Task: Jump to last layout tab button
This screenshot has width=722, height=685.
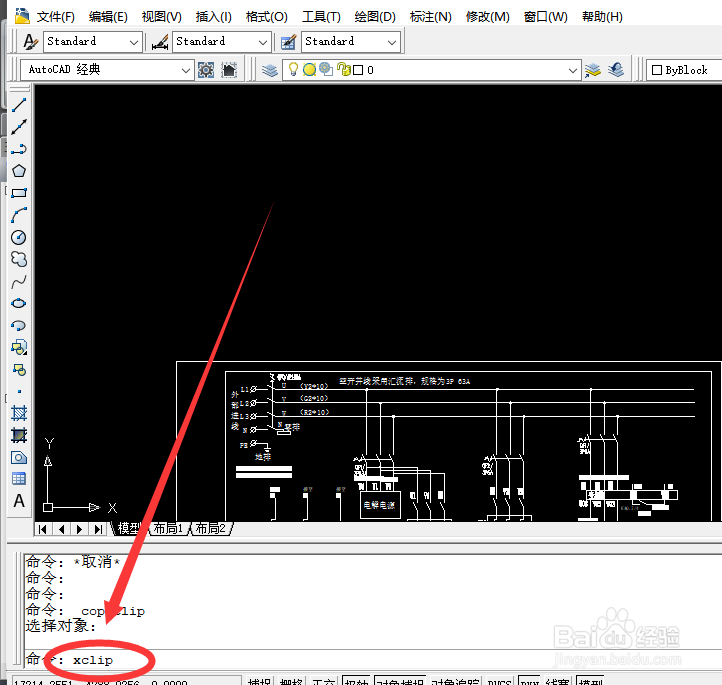Action: 98,529
